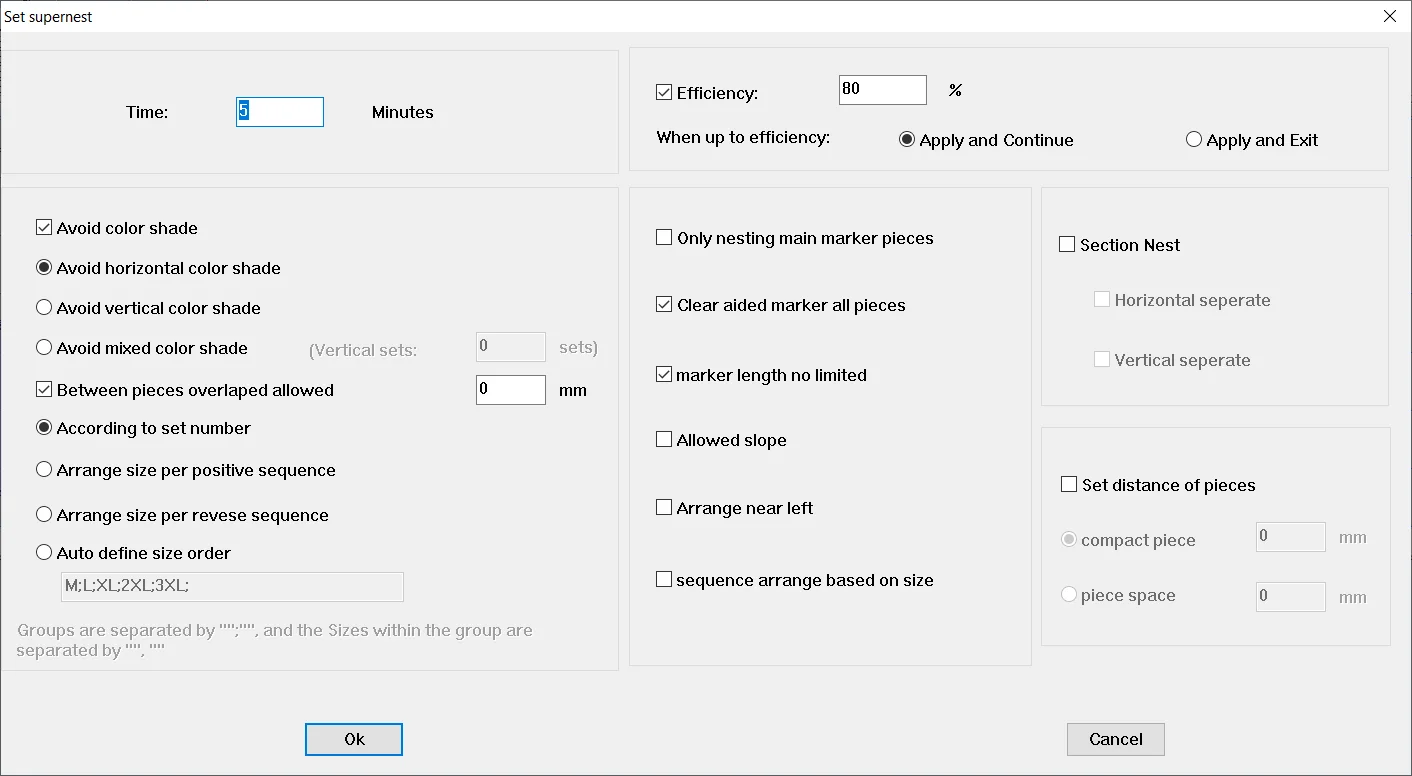The height and width of the screenshot is (776, 1412).
Task: Enable Allowed slope
Action: (664, 439)
